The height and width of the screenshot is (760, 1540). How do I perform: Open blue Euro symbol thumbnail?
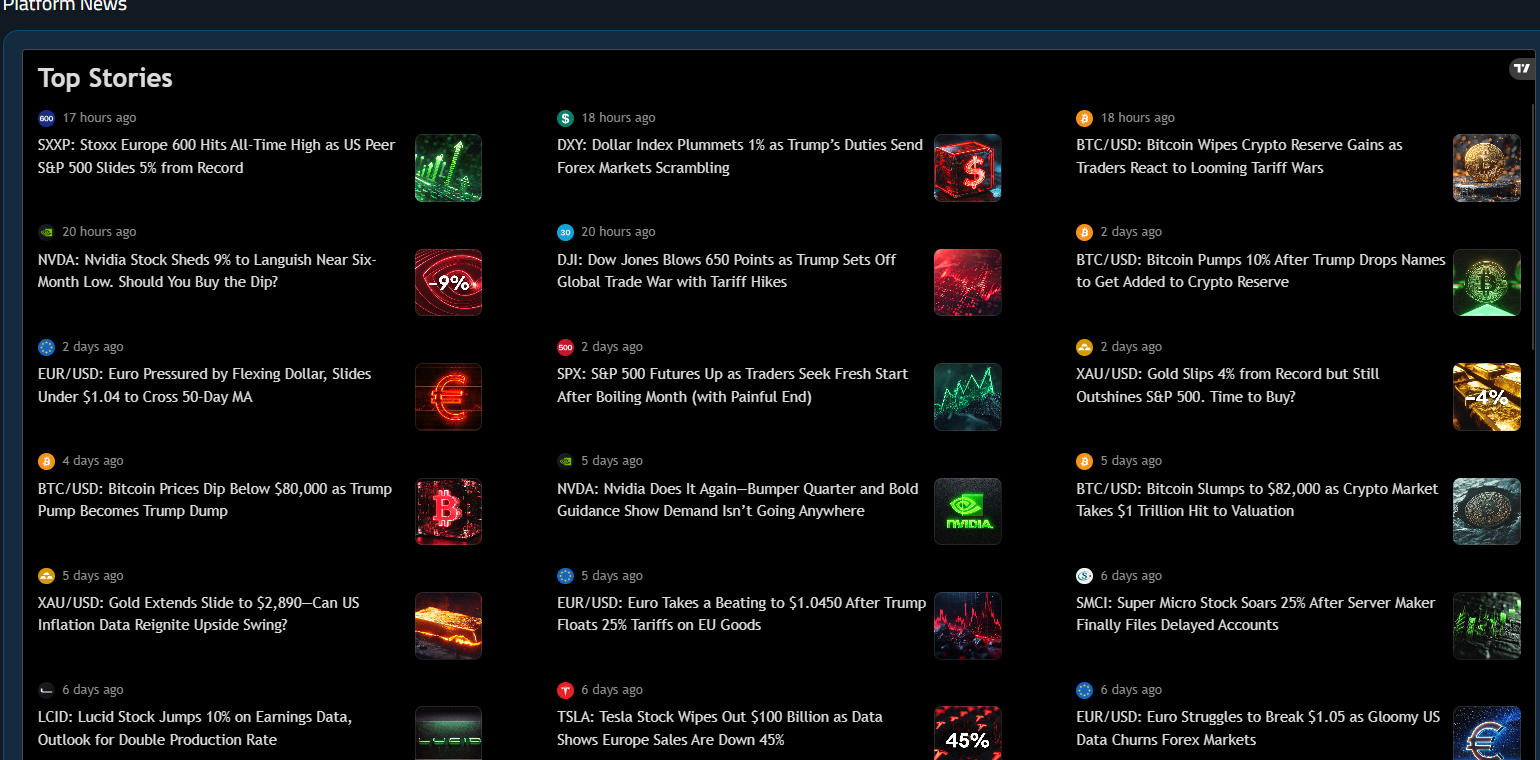(x=1486, y=733)
